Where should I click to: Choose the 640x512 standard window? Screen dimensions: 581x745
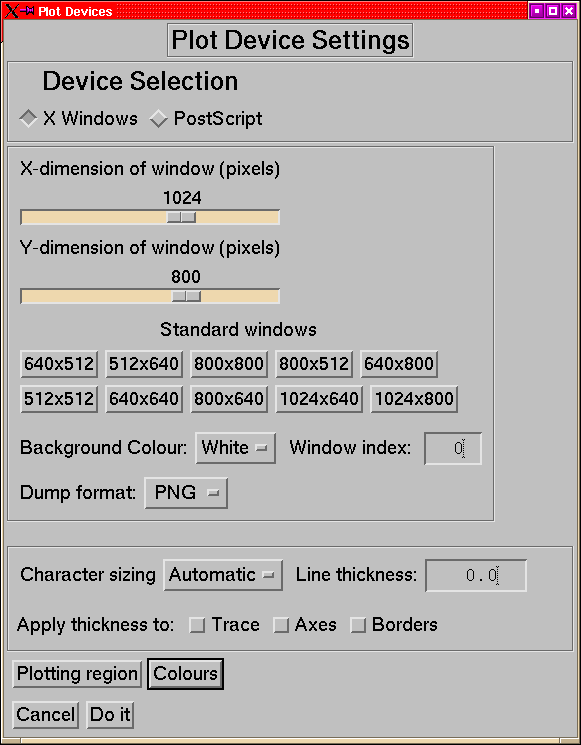coord(59,364)
